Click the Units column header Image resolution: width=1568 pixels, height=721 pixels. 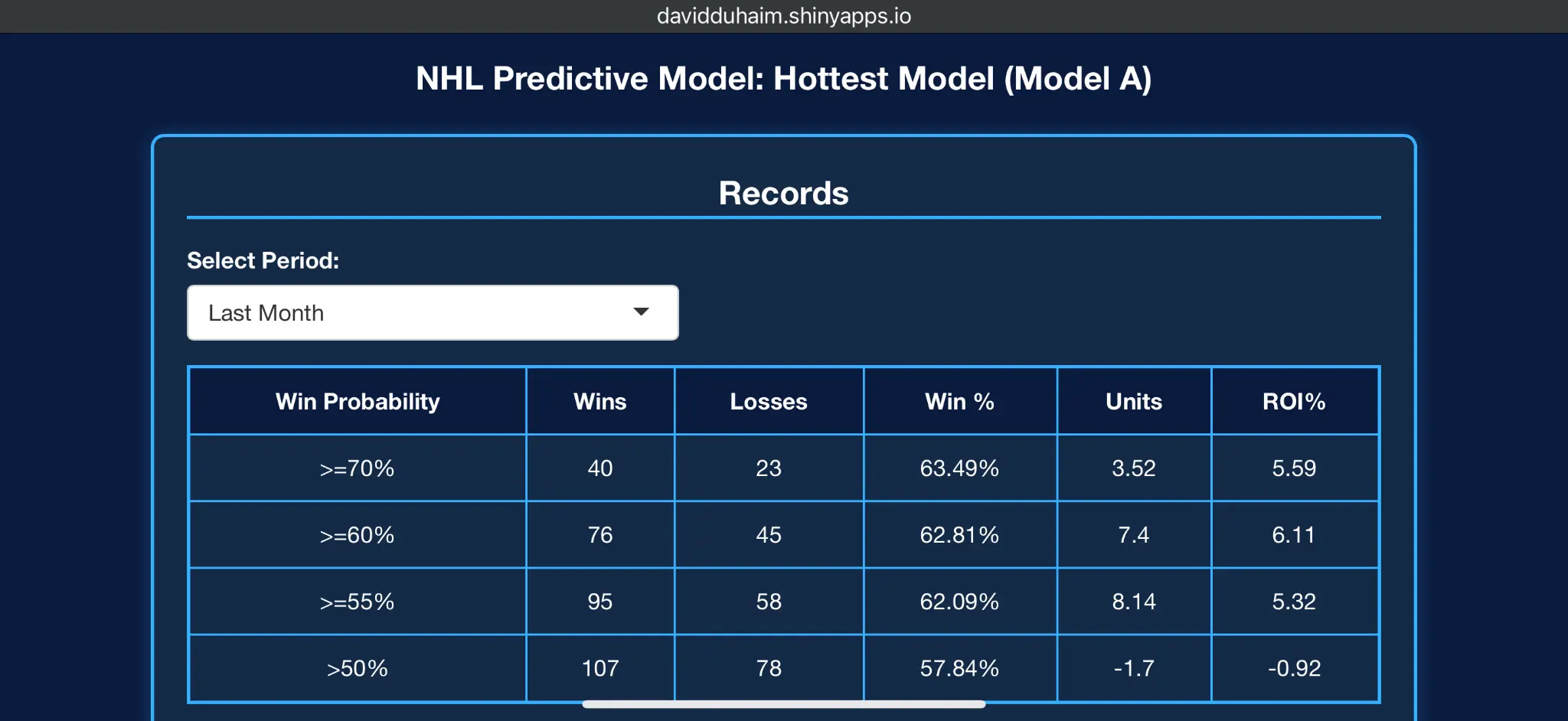pyautogui.click(x=1133, y=401)
